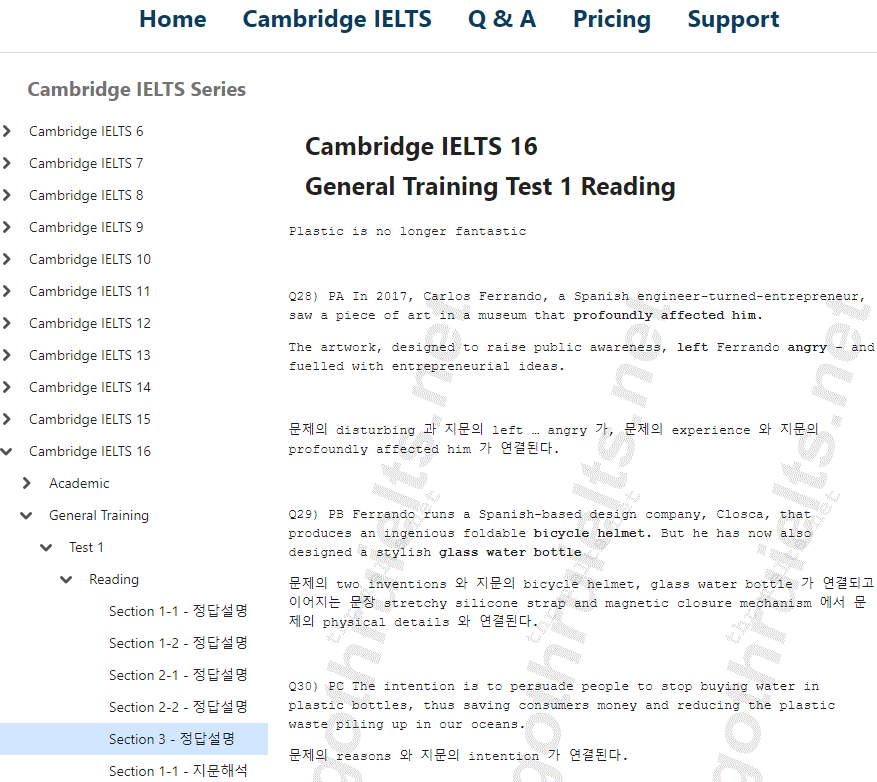The height and width of the screenshot is (782, 877).
Task: Expand Cambridge IELTS 7 in the sidebar
Action: click(8, 163)
